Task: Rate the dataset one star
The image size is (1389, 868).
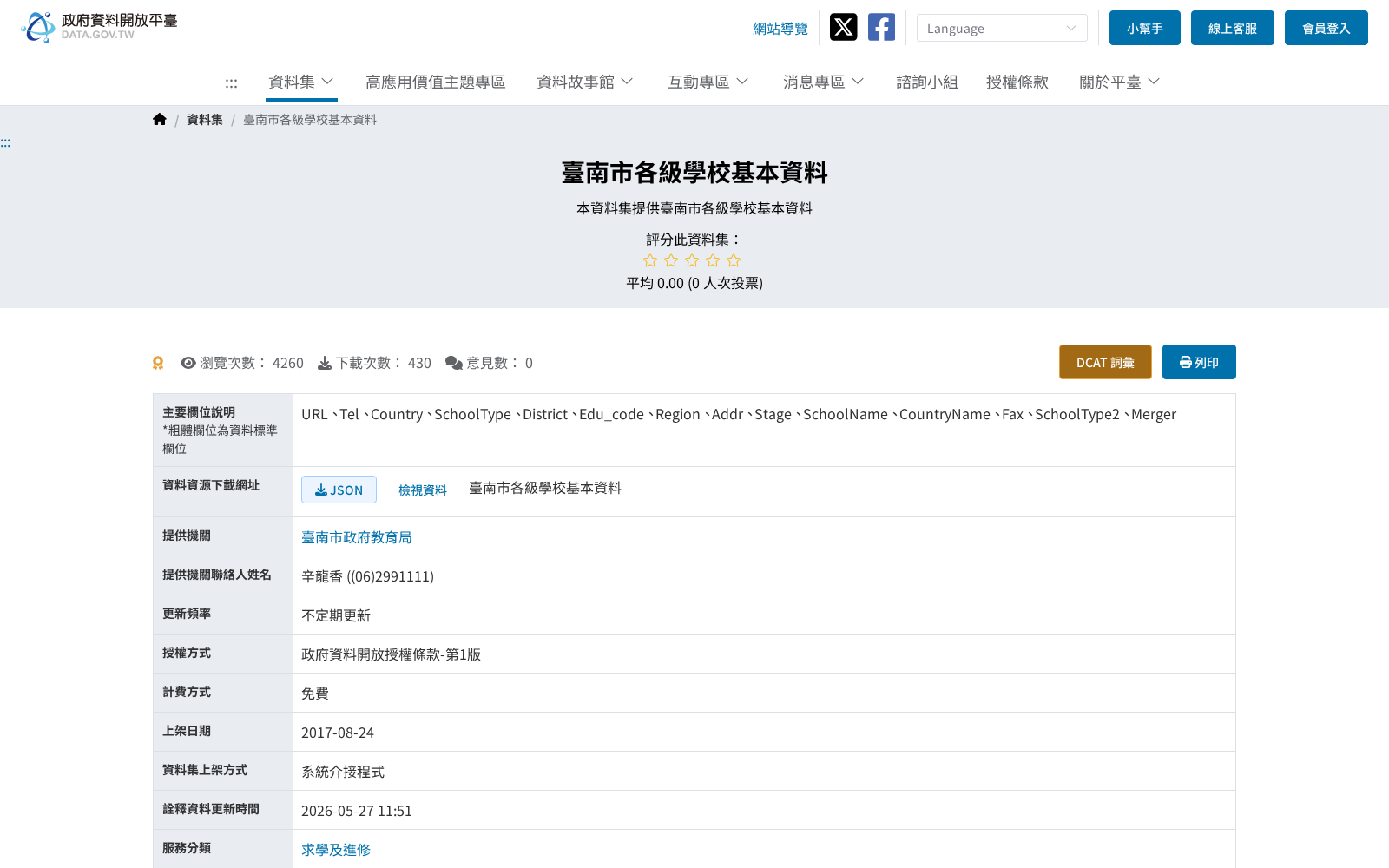Action: 650,260
